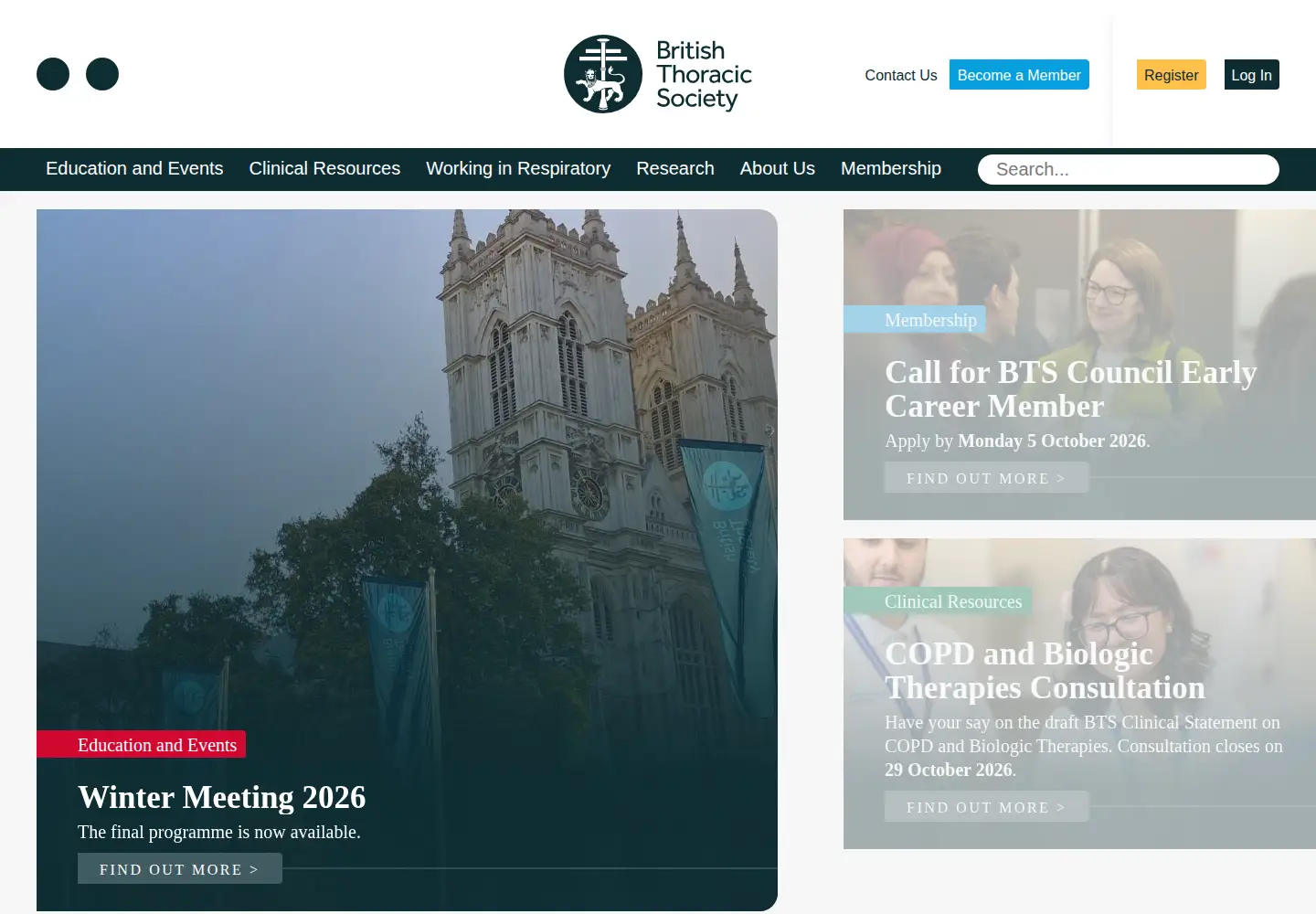Click the 'Have your say on the draft' description text
This screenshot has height=914, width=1316.
(x=1084, y=746)
